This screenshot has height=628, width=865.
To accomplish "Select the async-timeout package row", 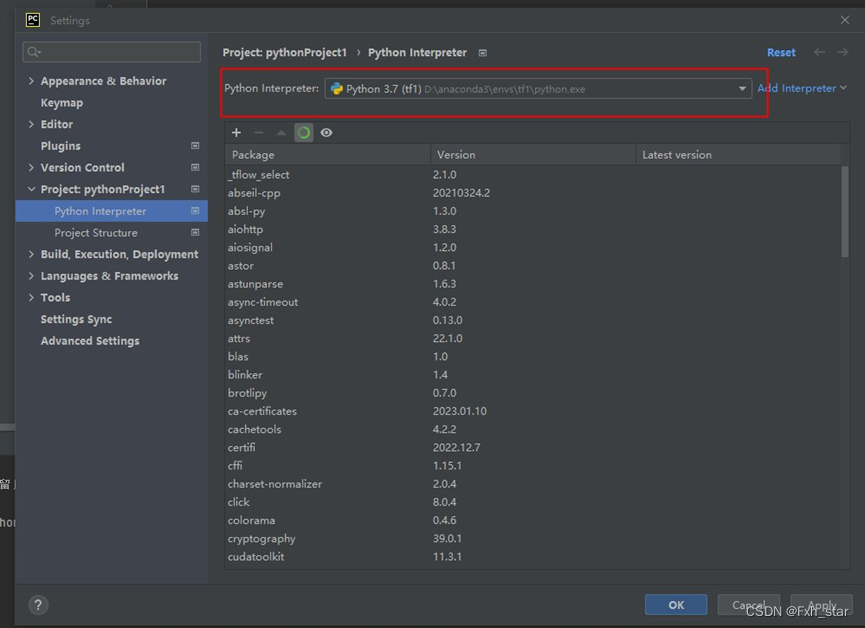I will (x=532, y=302).
